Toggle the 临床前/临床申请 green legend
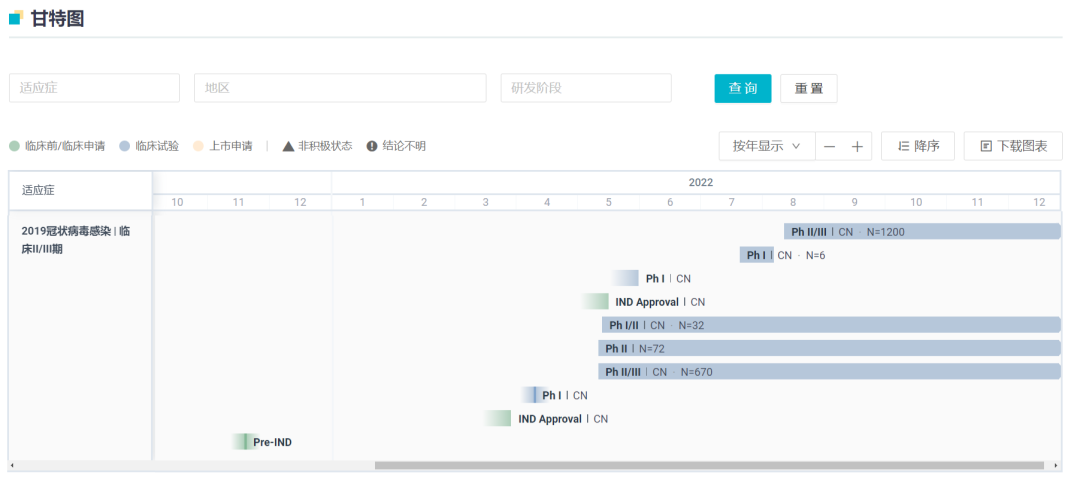 (x=57, y=146)
